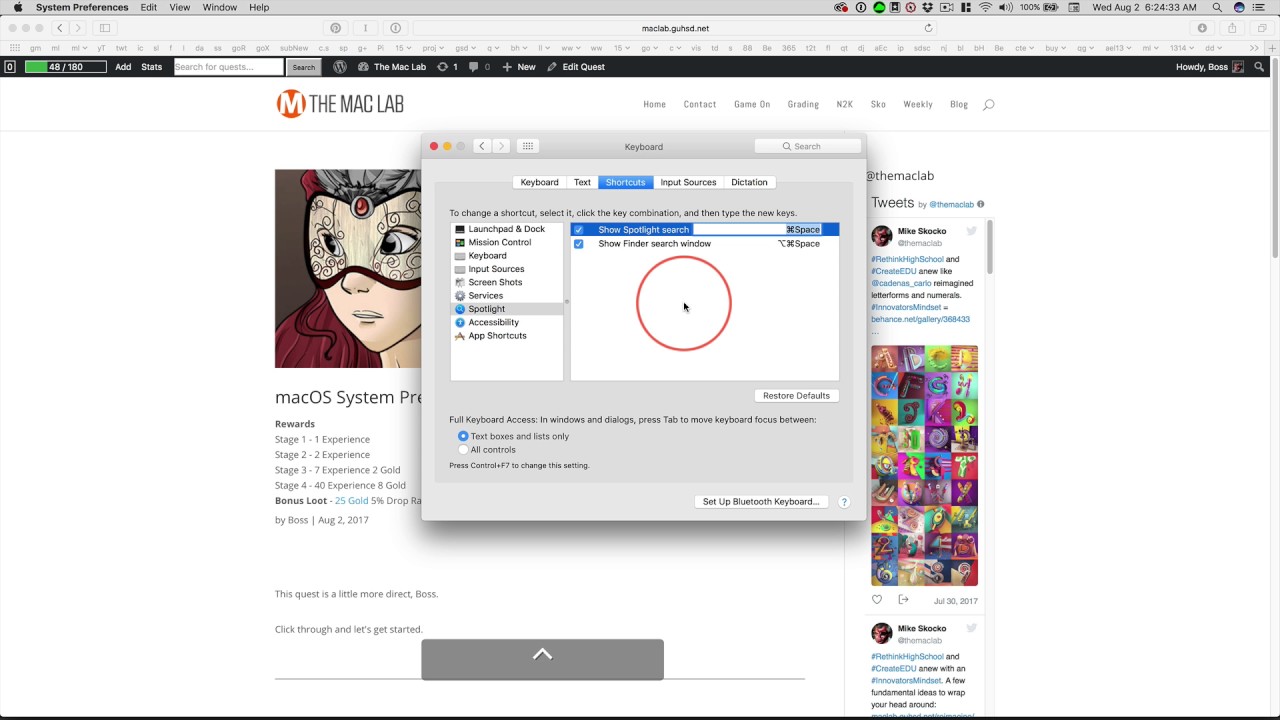This screenshot has height=720, width=1280.
Task: Select App Shortcuts in shortcuts list
Action: pyautogui.click(x=507, y=336)
